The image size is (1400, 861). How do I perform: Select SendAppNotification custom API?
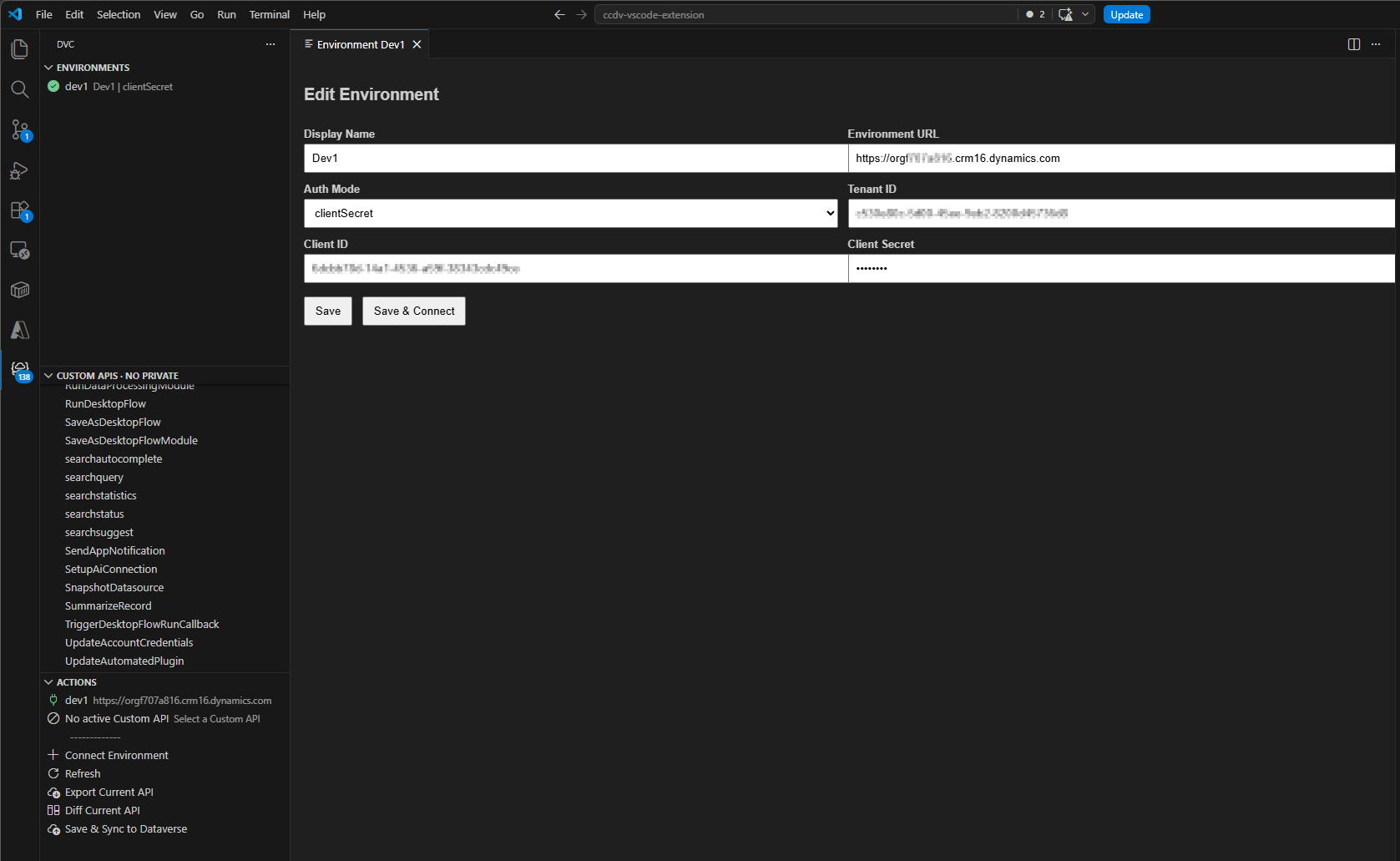click(x=115, y=550)
